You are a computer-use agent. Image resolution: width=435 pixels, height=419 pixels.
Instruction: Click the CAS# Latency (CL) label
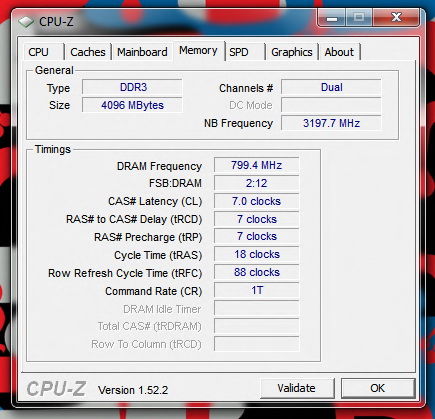(x=155, y=201)
